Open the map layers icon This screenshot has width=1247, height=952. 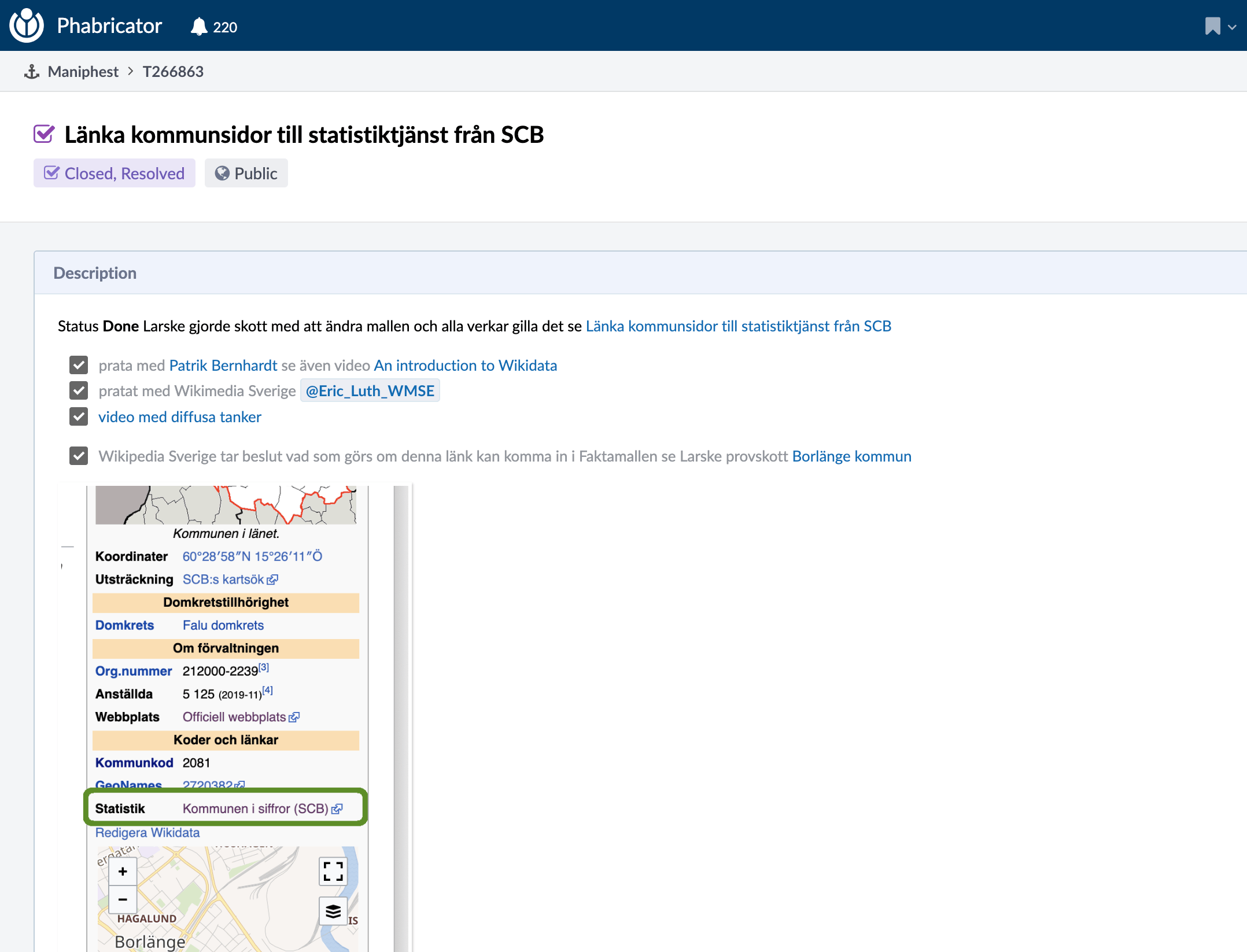click(x=333, y=912)
